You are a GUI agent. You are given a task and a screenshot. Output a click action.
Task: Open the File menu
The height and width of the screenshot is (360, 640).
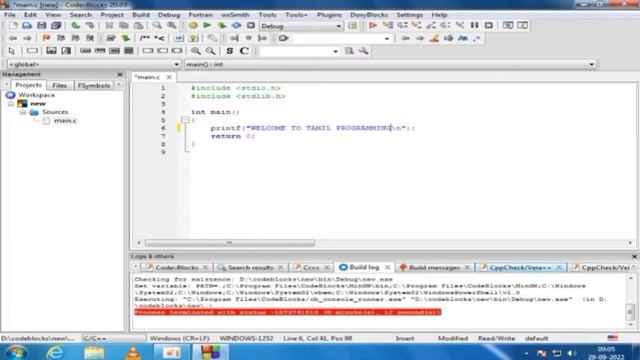pos(9,15)
